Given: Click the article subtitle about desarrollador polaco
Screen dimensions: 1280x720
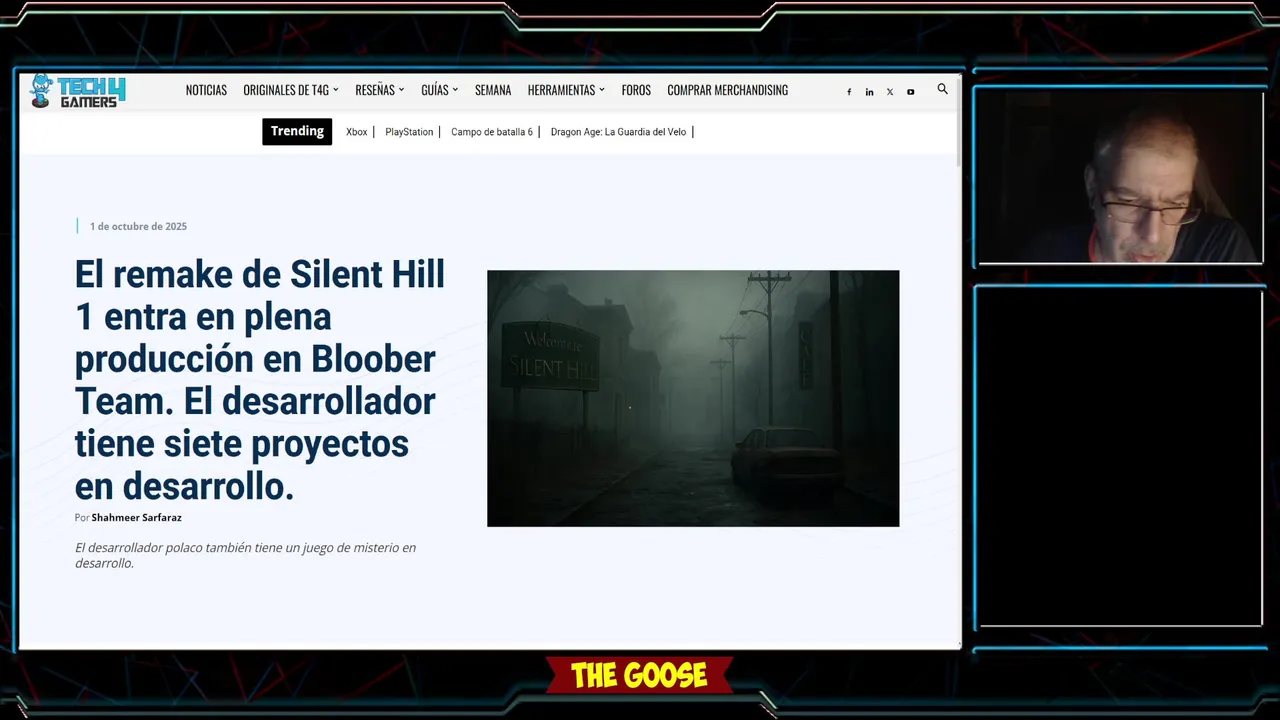Looking at the screenshot, I should click(x=245, y=555).
